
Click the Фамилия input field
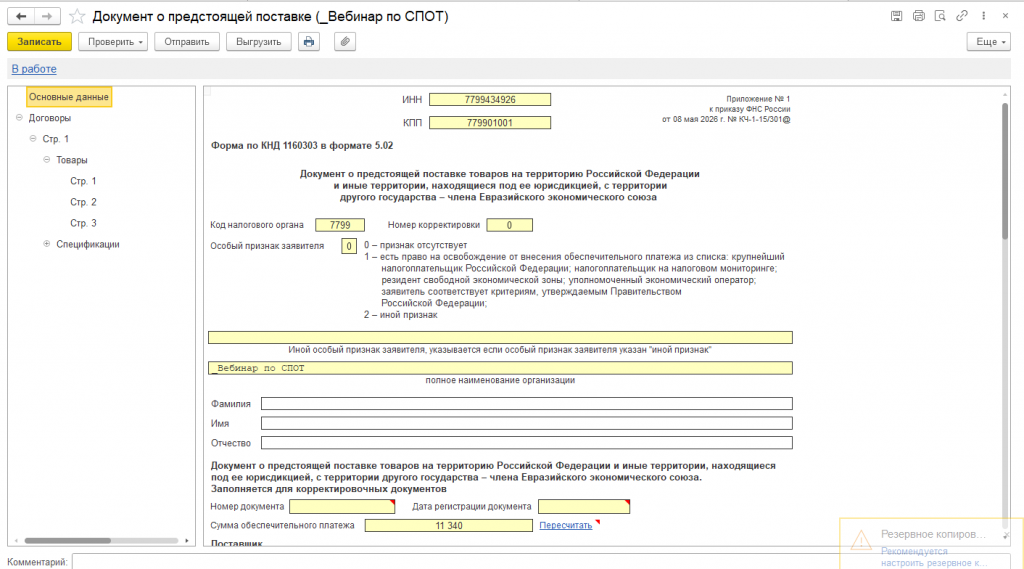(526, 404)
